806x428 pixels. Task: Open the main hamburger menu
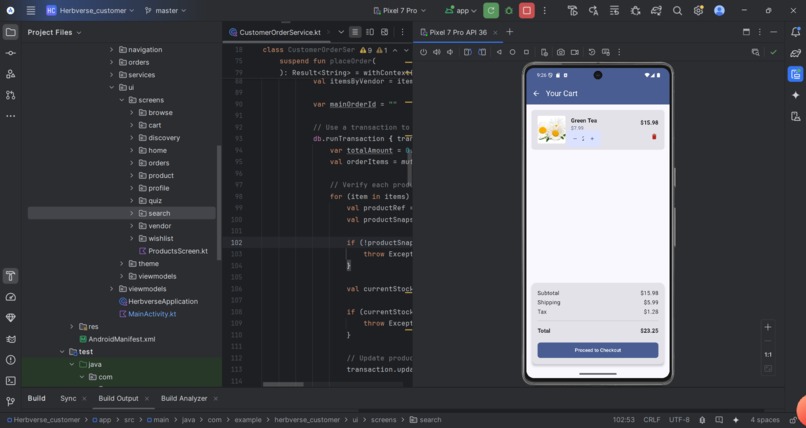click(x=31, y=10)
